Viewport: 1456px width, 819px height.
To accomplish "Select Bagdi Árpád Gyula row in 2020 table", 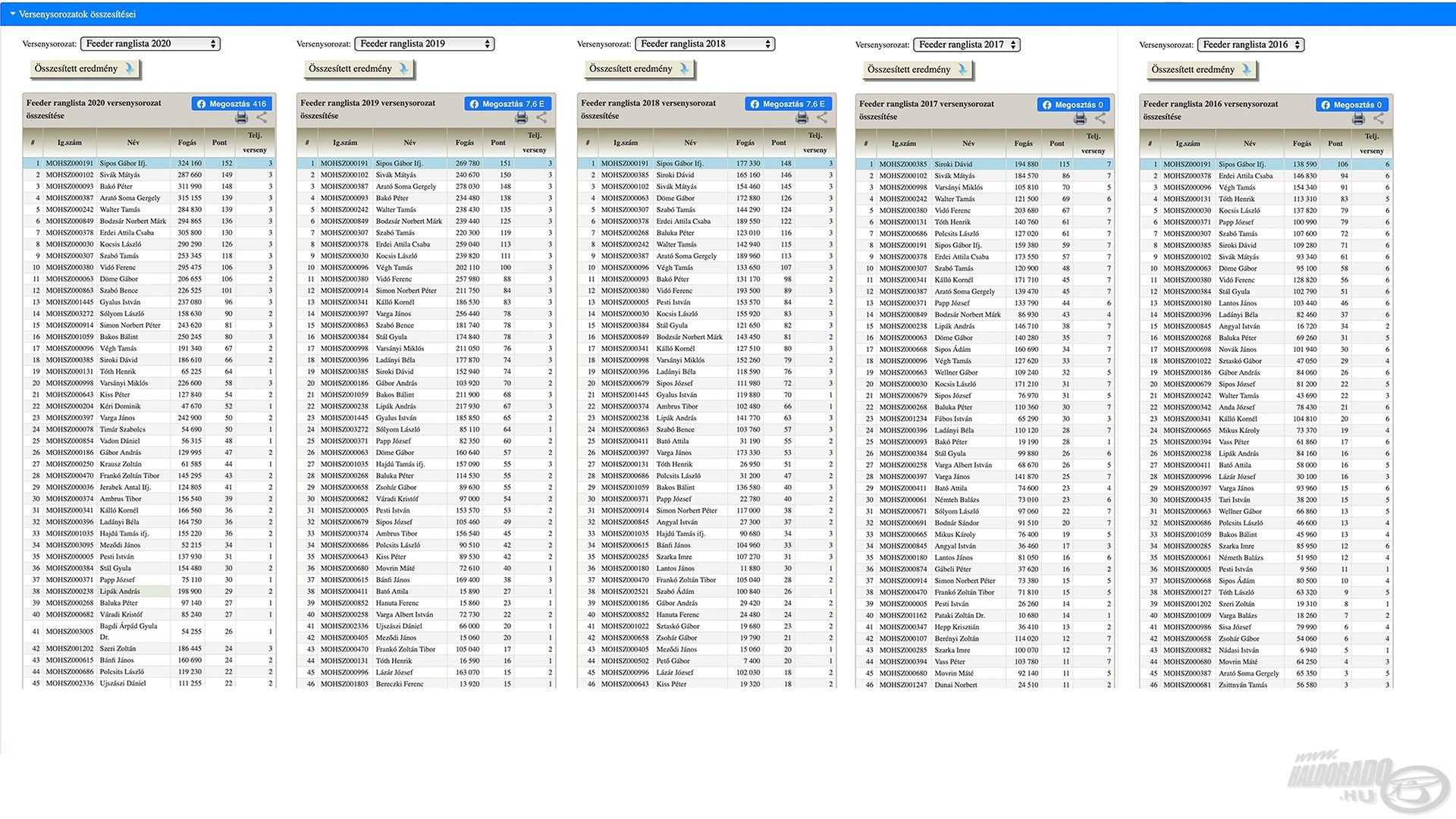I will click(x=149, y=632).
